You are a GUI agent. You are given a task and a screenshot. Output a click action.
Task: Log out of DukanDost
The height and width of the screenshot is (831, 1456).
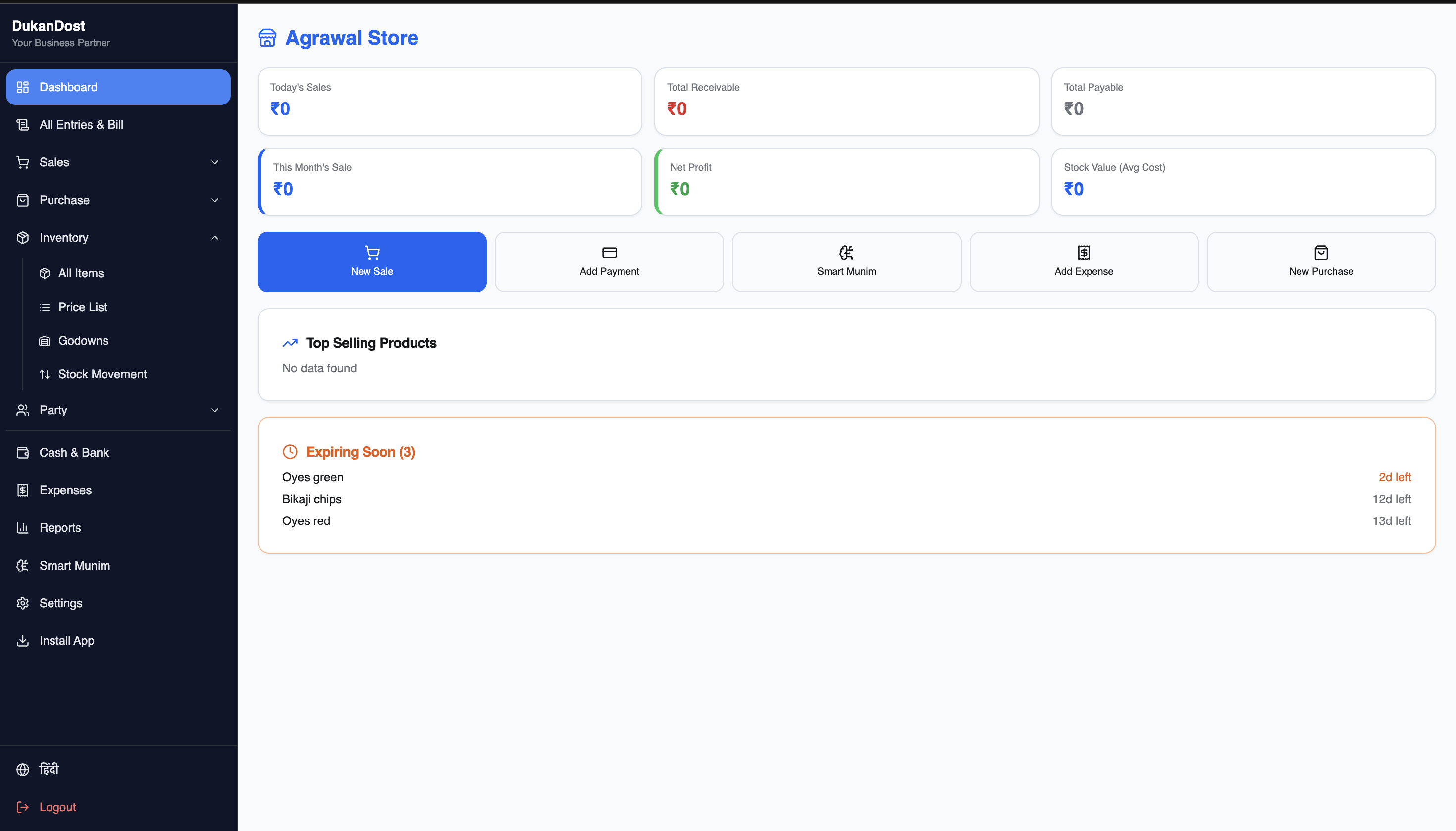pos(57,807)
